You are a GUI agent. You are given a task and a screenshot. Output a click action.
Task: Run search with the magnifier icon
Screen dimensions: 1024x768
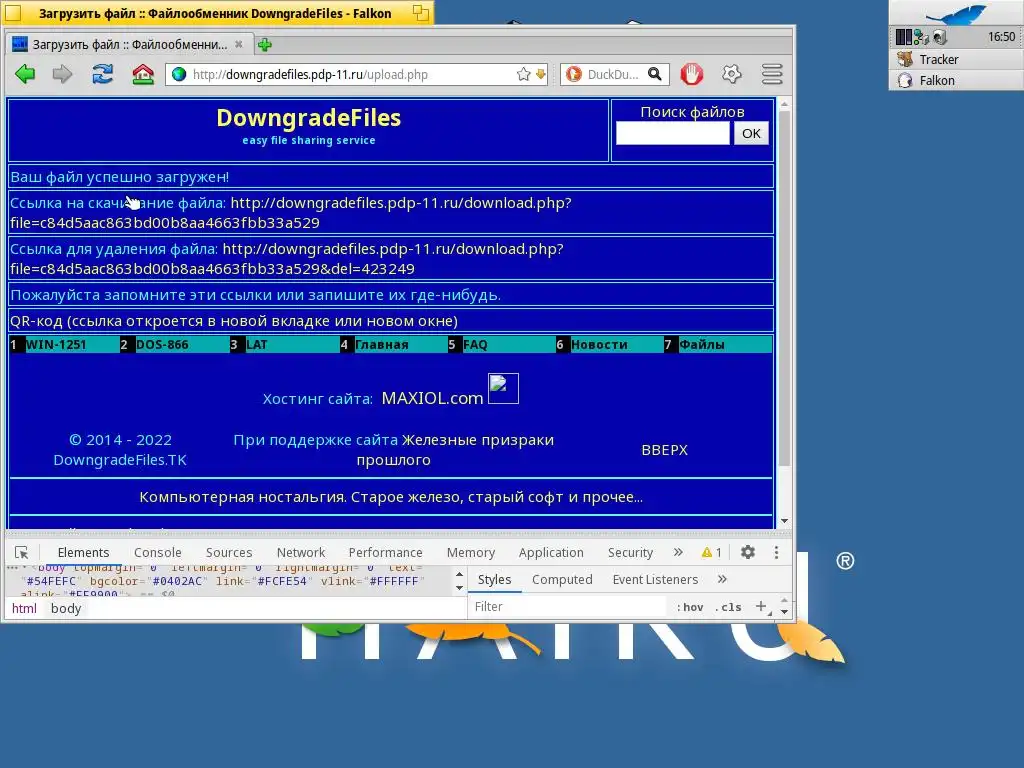[654, 74]
